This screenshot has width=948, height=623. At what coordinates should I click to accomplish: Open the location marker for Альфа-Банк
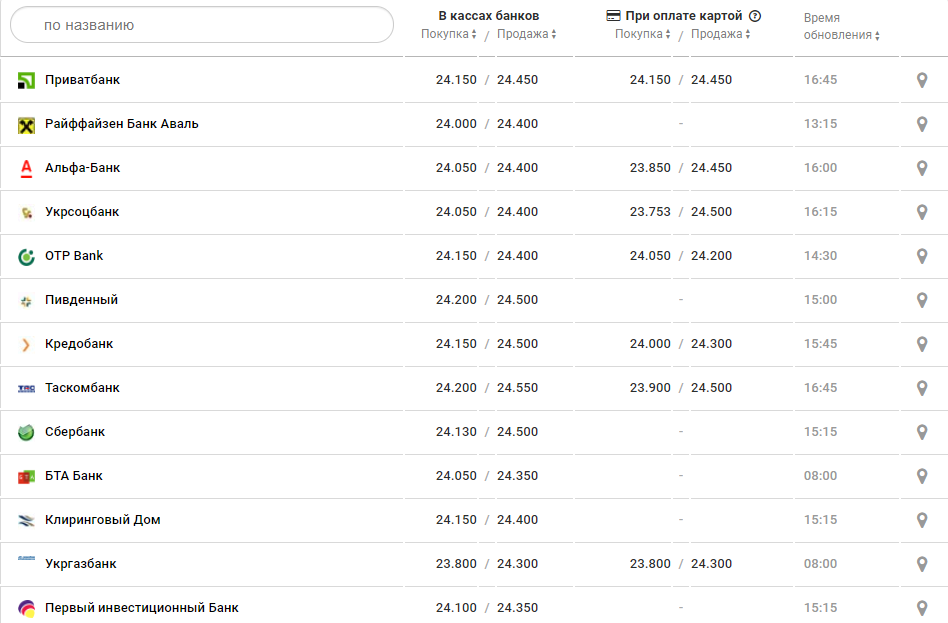922,168
